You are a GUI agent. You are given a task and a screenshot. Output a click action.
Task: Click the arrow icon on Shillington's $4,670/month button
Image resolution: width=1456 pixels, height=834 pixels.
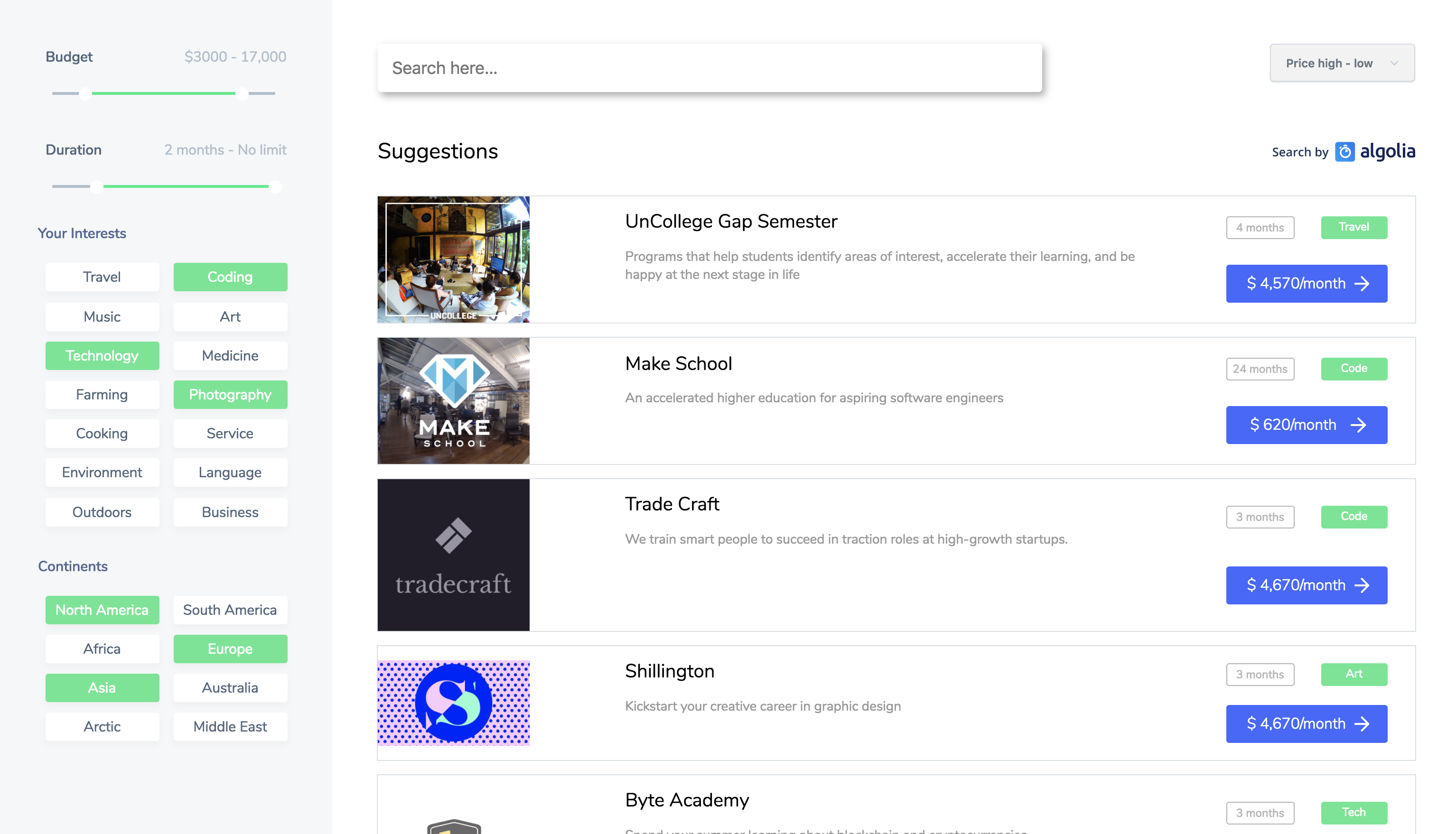click(x=1363, y=723)
